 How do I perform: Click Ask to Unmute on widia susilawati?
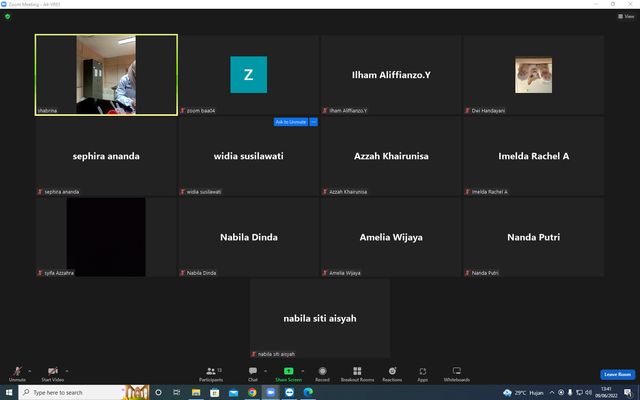coord(291,122)
